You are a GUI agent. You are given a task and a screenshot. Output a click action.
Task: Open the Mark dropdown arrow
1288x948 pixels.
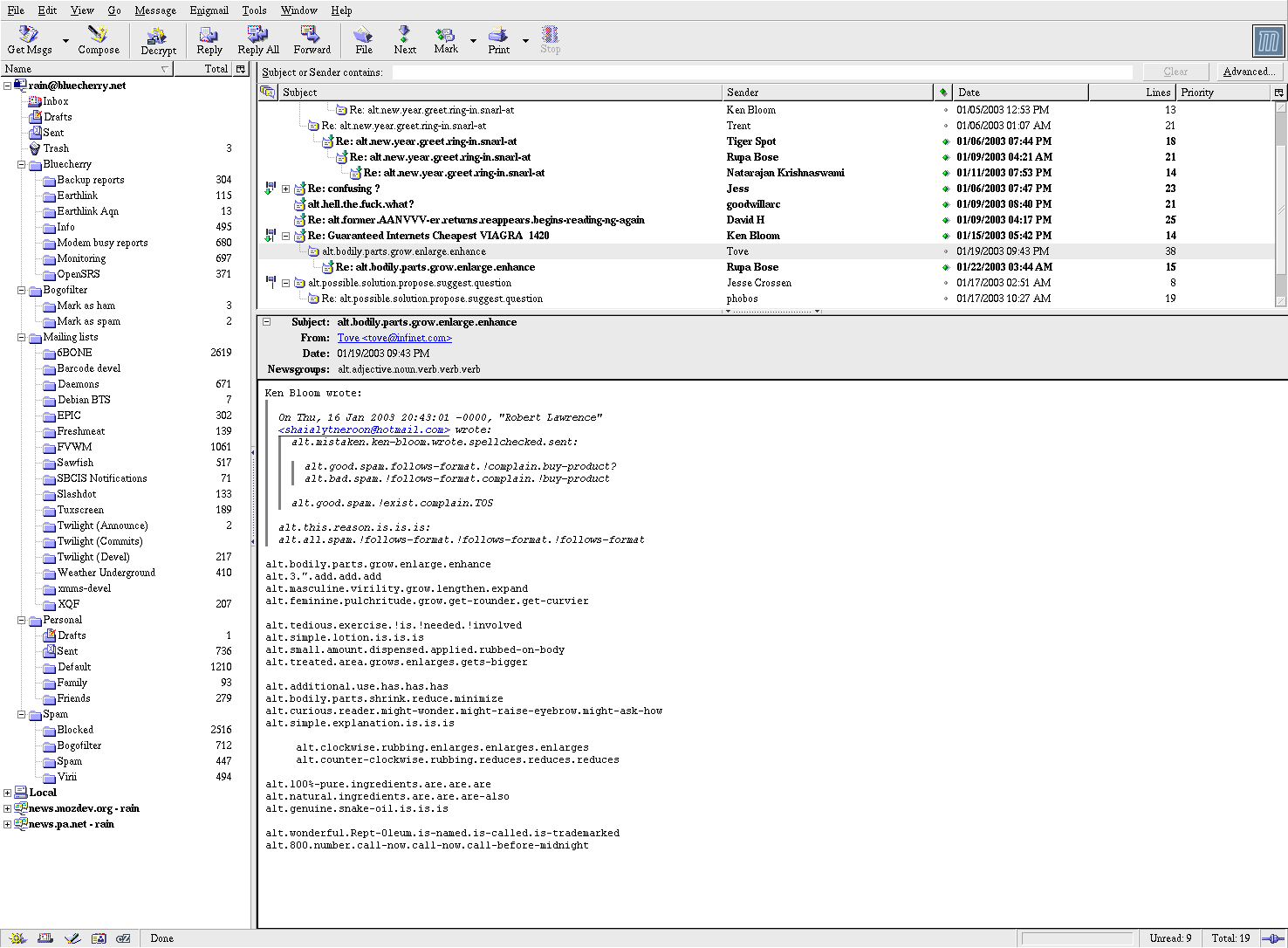(473, 40)
